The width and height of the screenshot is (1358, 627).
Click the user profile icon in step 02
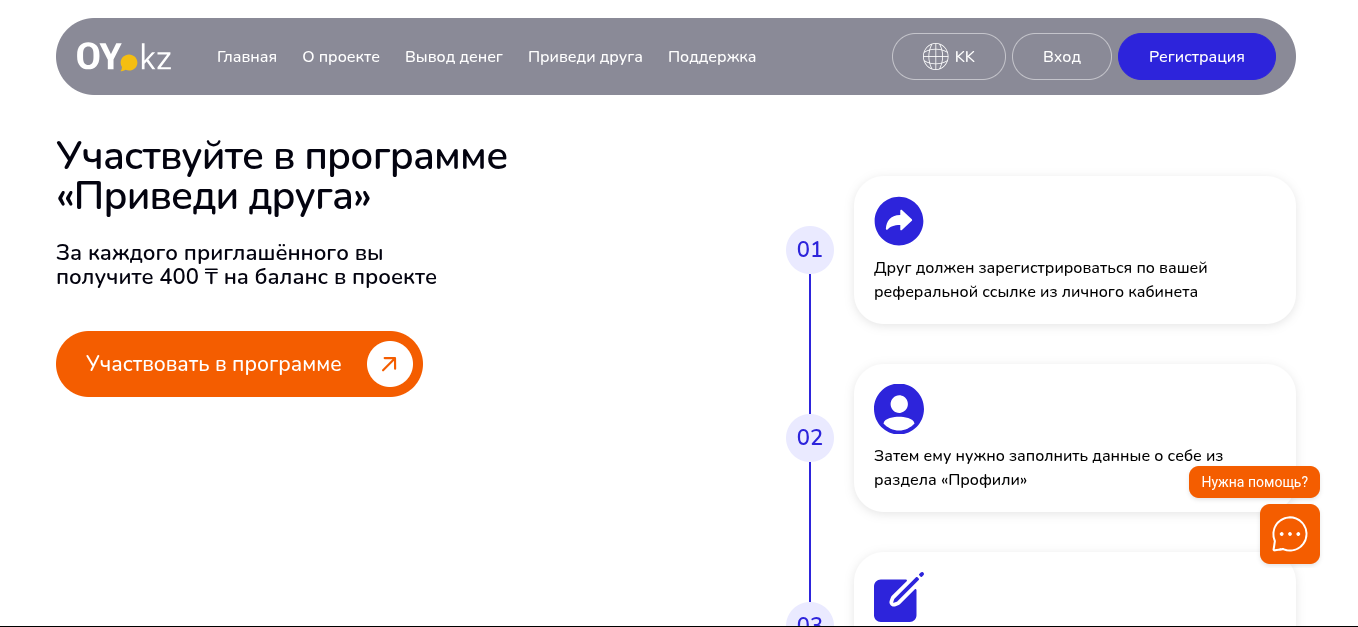click(x=898, y=408)
